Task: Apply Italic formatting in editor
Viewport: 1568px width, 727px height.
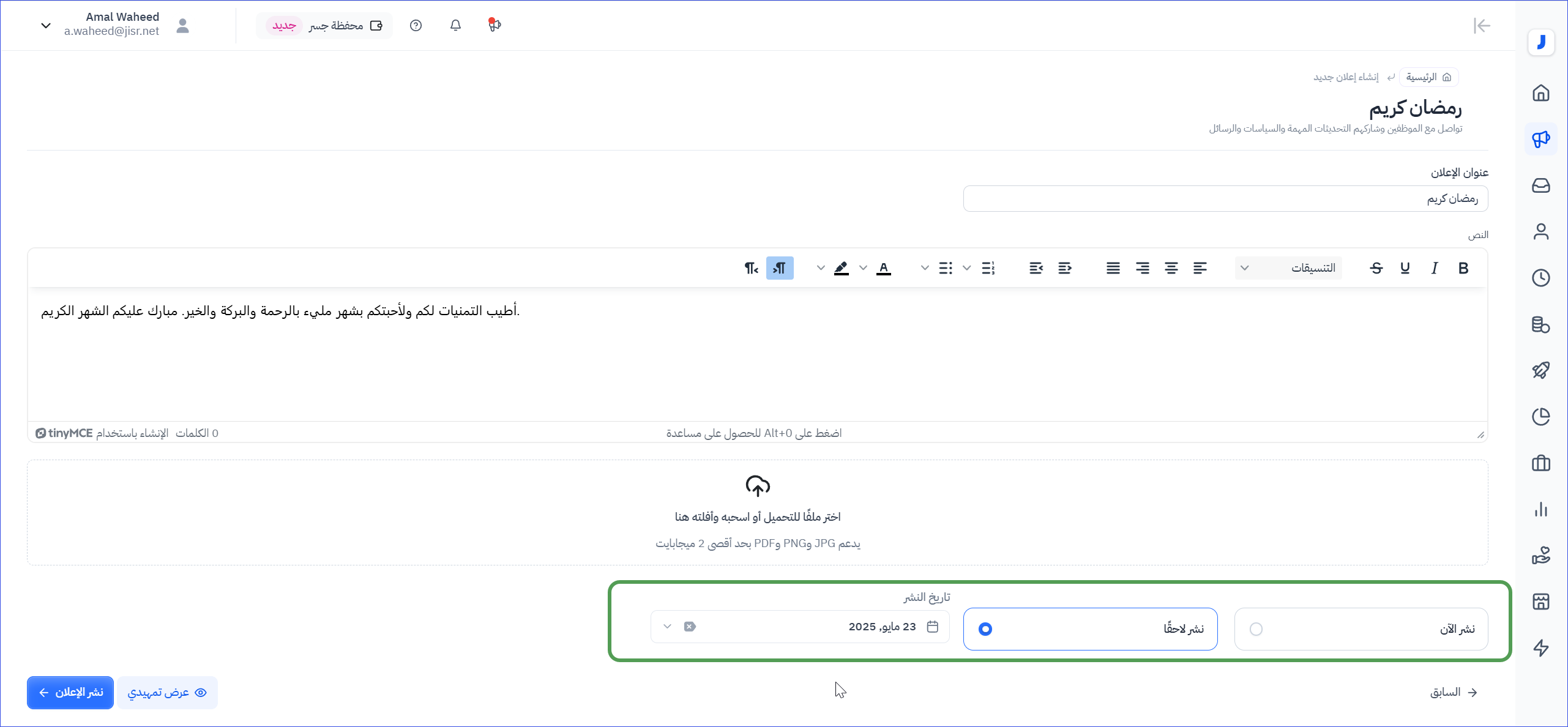Action: tap(1434, 268)
